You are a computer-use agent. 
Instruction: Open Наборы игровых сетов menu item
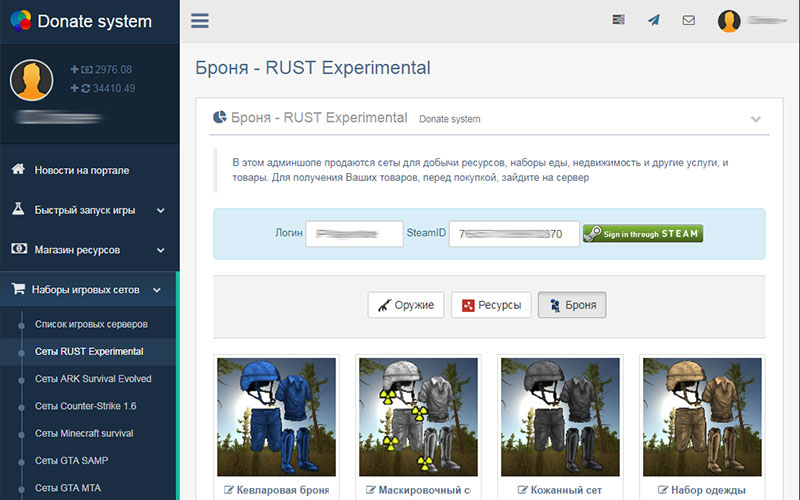pyautogui.click(x=88, y=289)
